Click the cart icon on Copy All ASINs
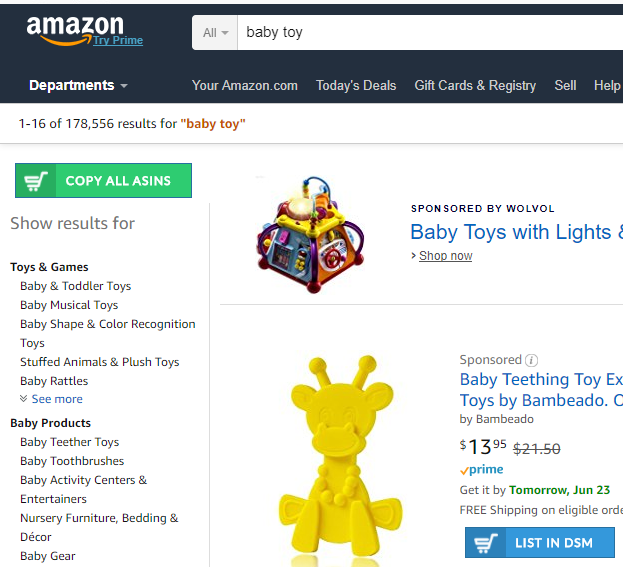The image size is (623, 567). [36, 181]
